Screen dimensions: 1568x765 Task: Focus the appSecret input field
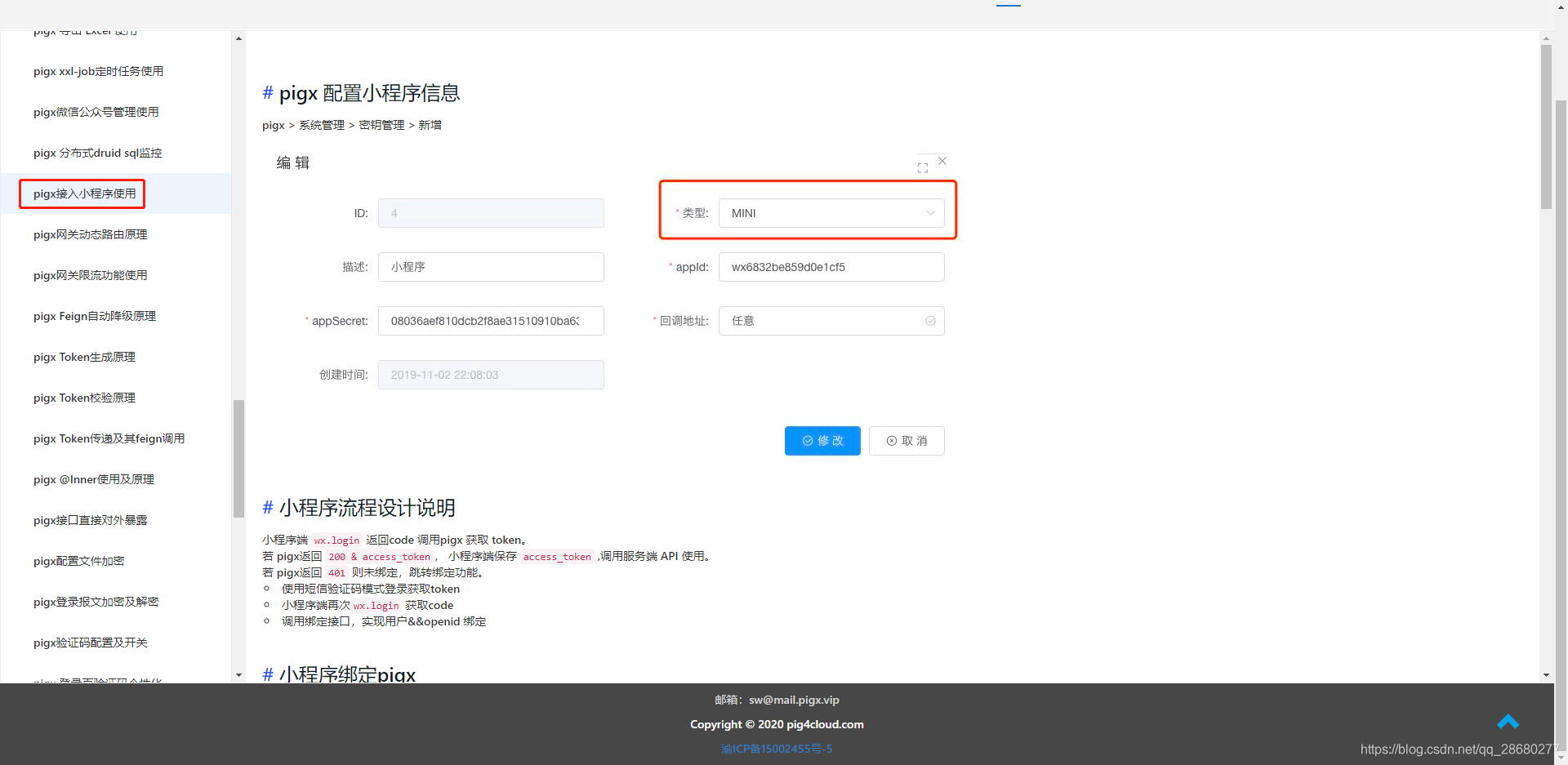pos(491,321)
